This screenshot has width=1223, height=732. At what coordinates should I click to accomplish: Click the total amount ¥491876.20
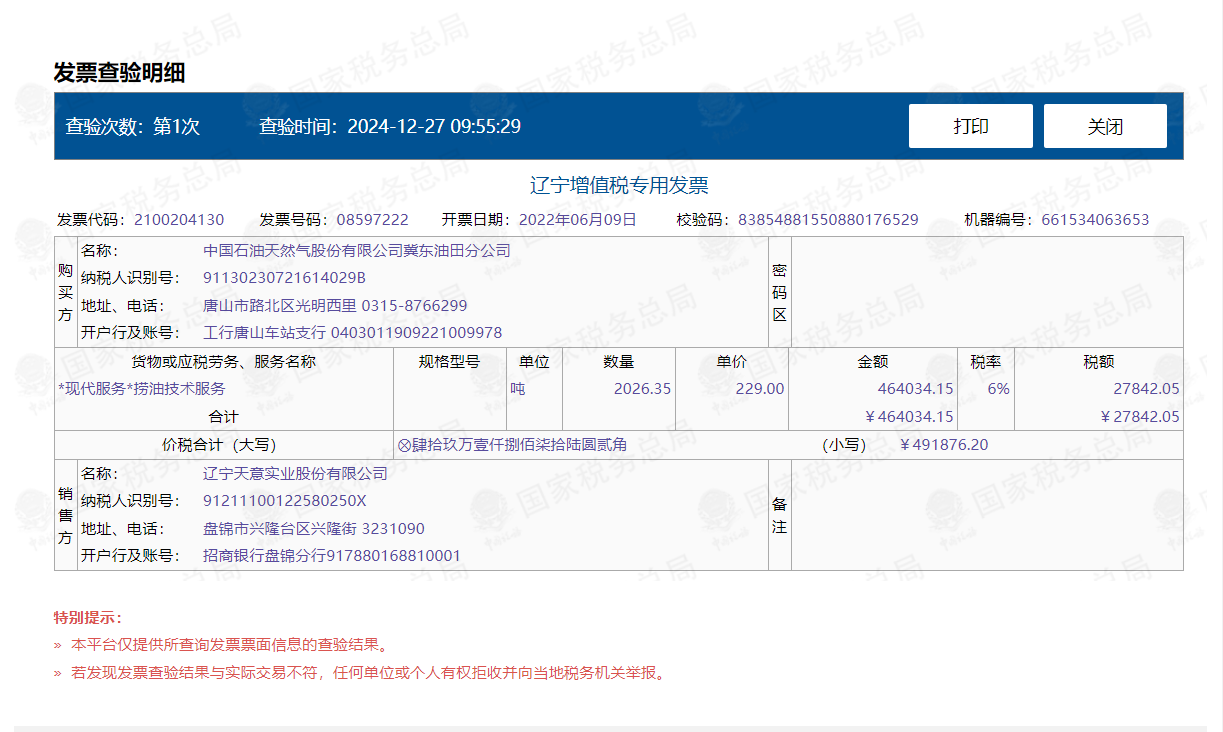point(944,445)
